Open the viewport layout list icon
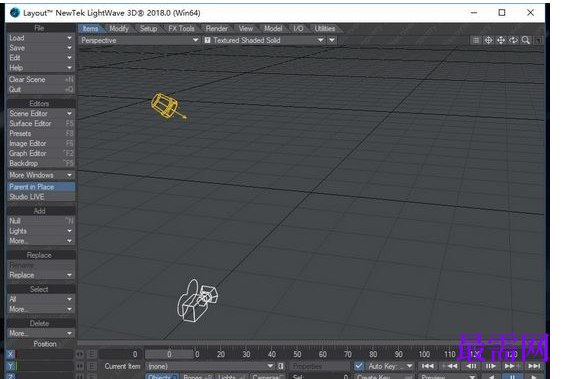568x379 pixels. click(x=476, y=40)
